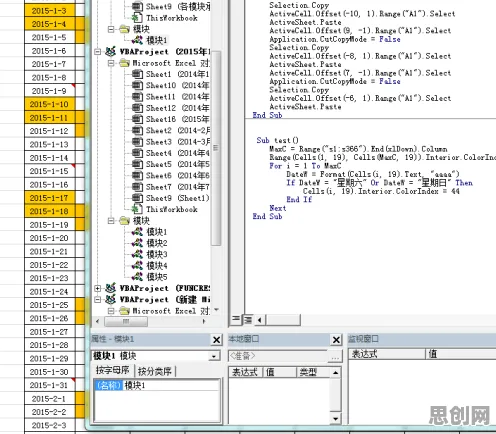
Task: Collapse Microsoft Excel 对象 folder above Sheet1 (2014年1
Action: (111, 63)
